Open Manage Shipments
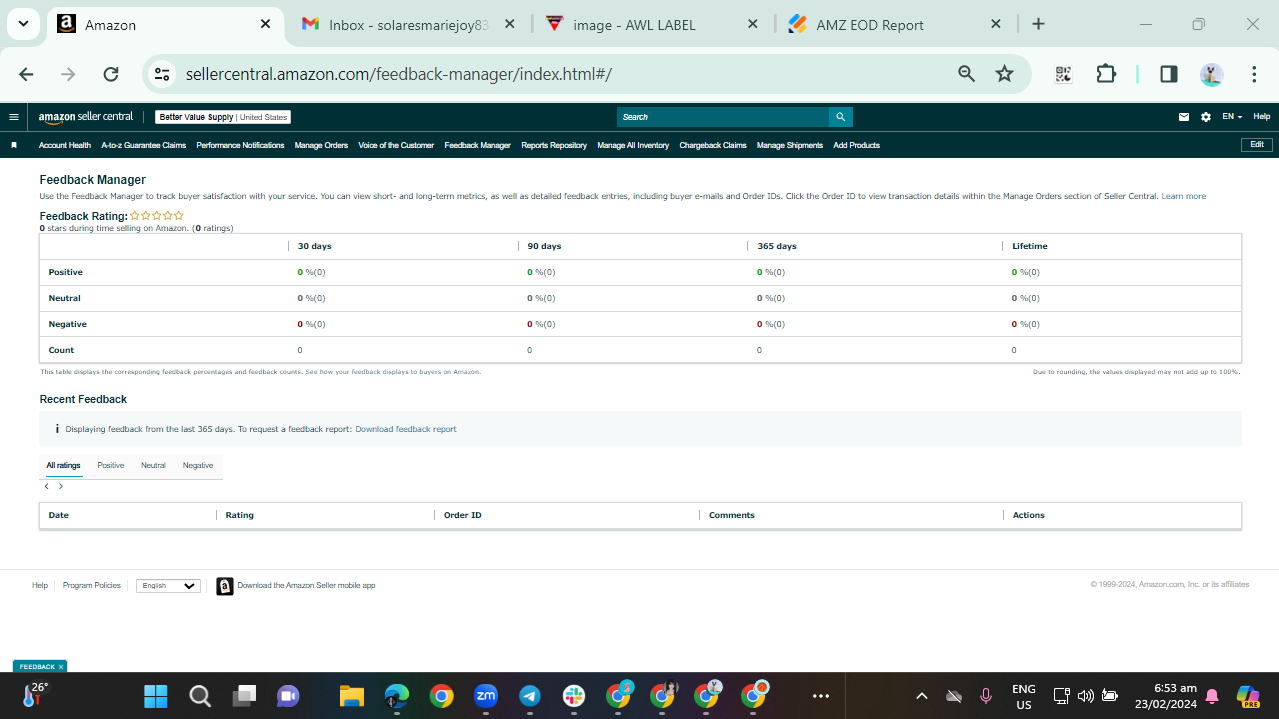Viewport: 1279px width, 719px height. pyautogui.click(x=790, y=145)
